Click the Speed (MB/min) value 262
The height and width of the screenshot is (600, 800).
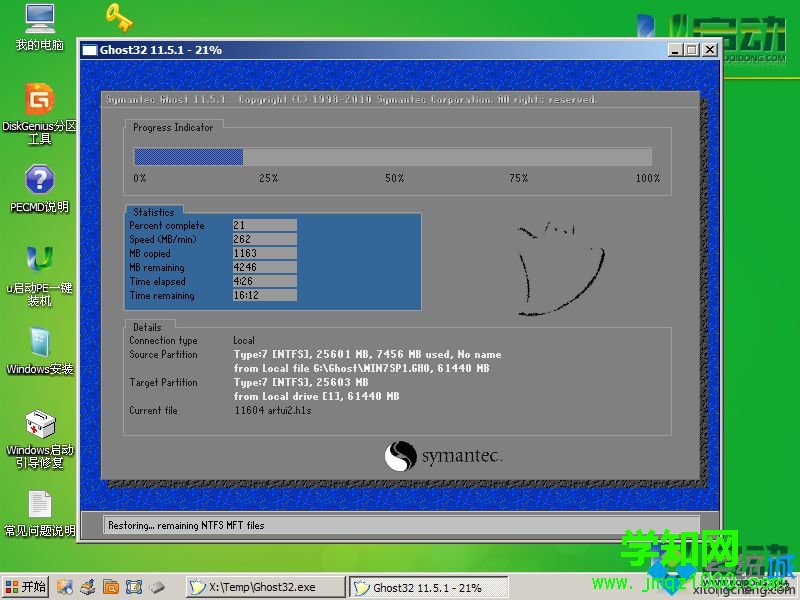[x=264, y=239]
